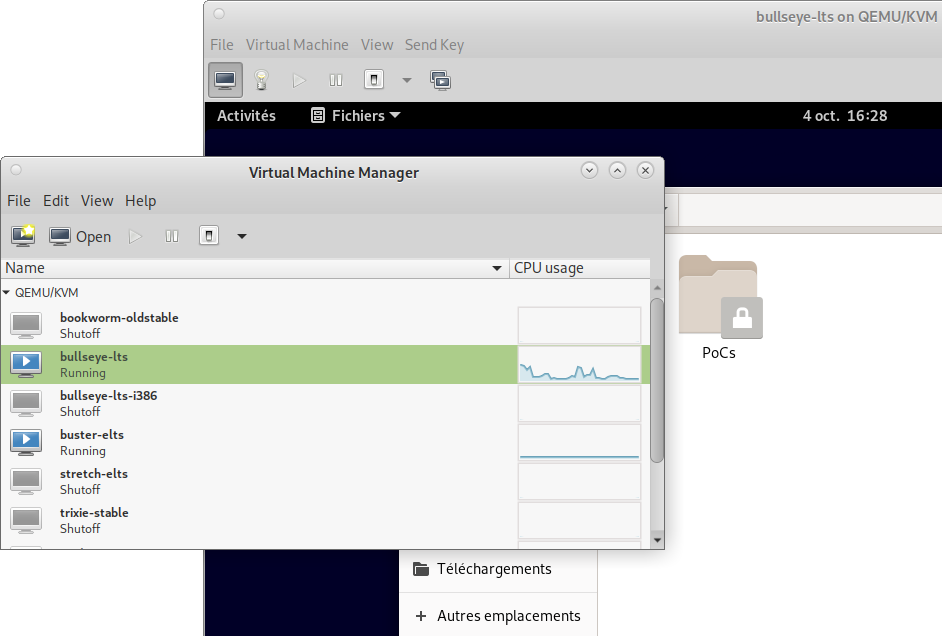
Task: Click the shutdown icon in Virtual Machine Manager
Action: tap(207, 235)
